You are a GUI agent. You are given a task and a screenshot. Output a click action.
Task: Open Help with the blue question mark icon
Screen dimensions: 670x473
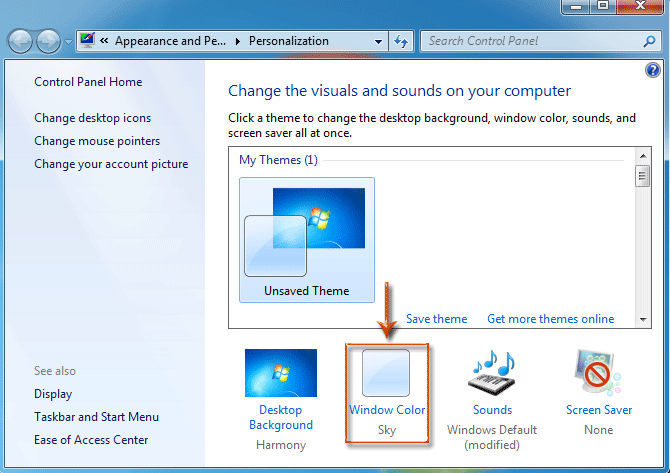click(x=652, y=70)
